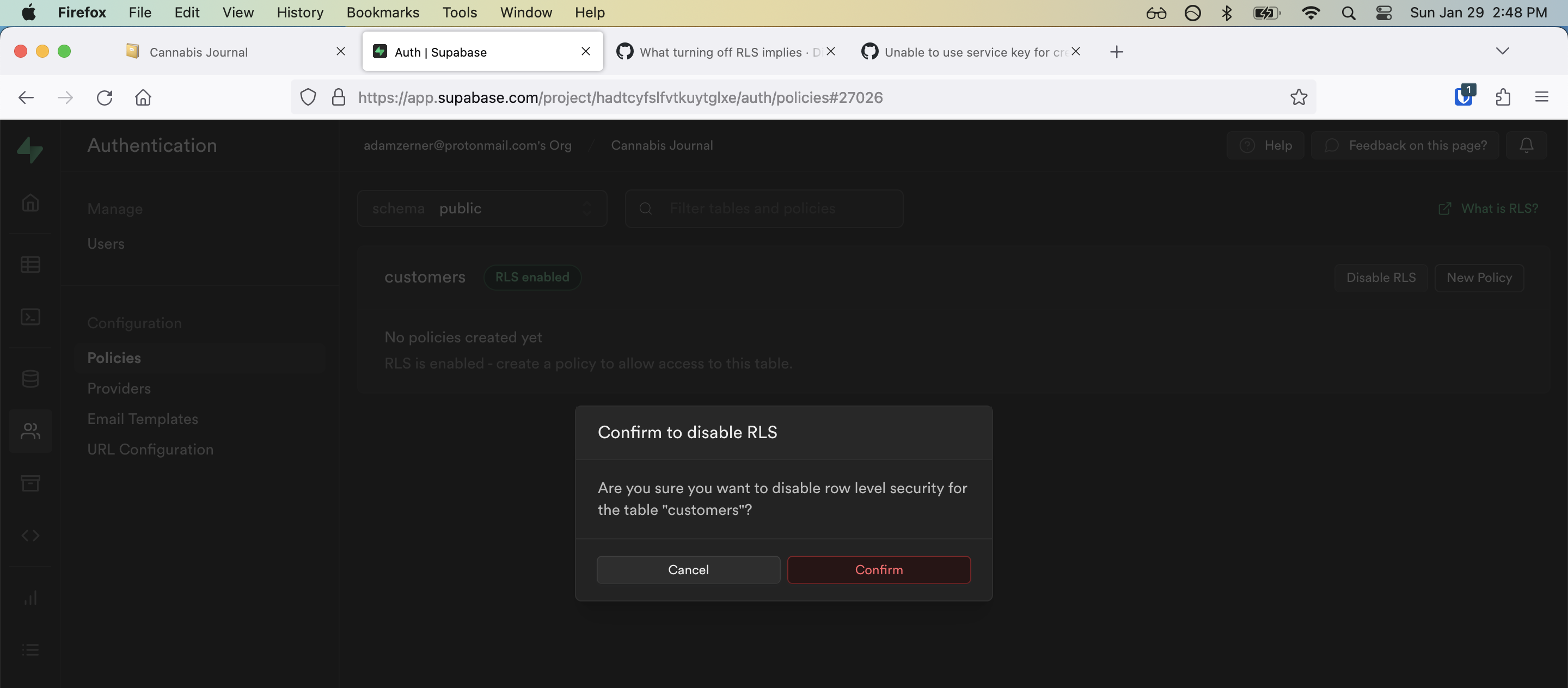The width and height of the screenshot is (1568, 688).
Task: Open Logs list icon in sidebar
Action: click(x=30, y=650)
